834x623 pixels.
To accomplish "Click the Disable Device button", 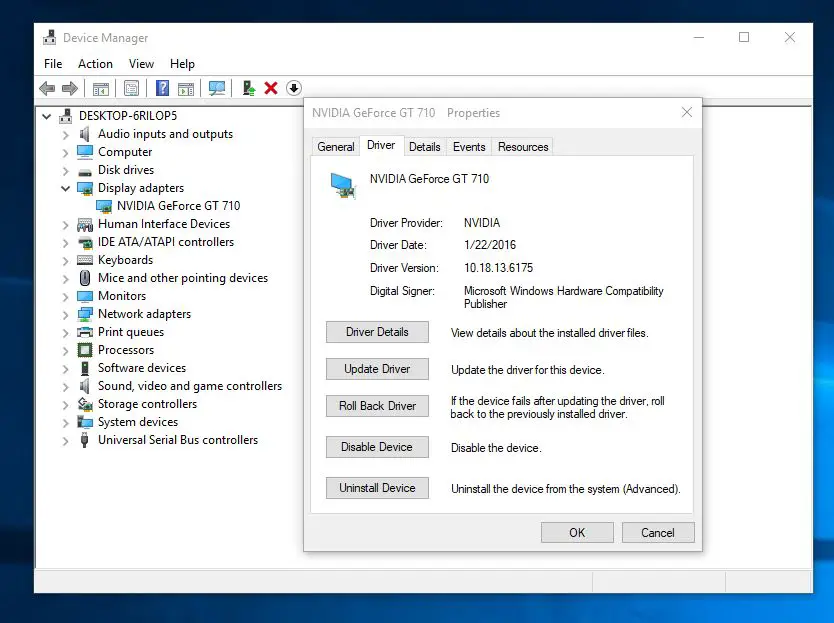I will (377, 447).
